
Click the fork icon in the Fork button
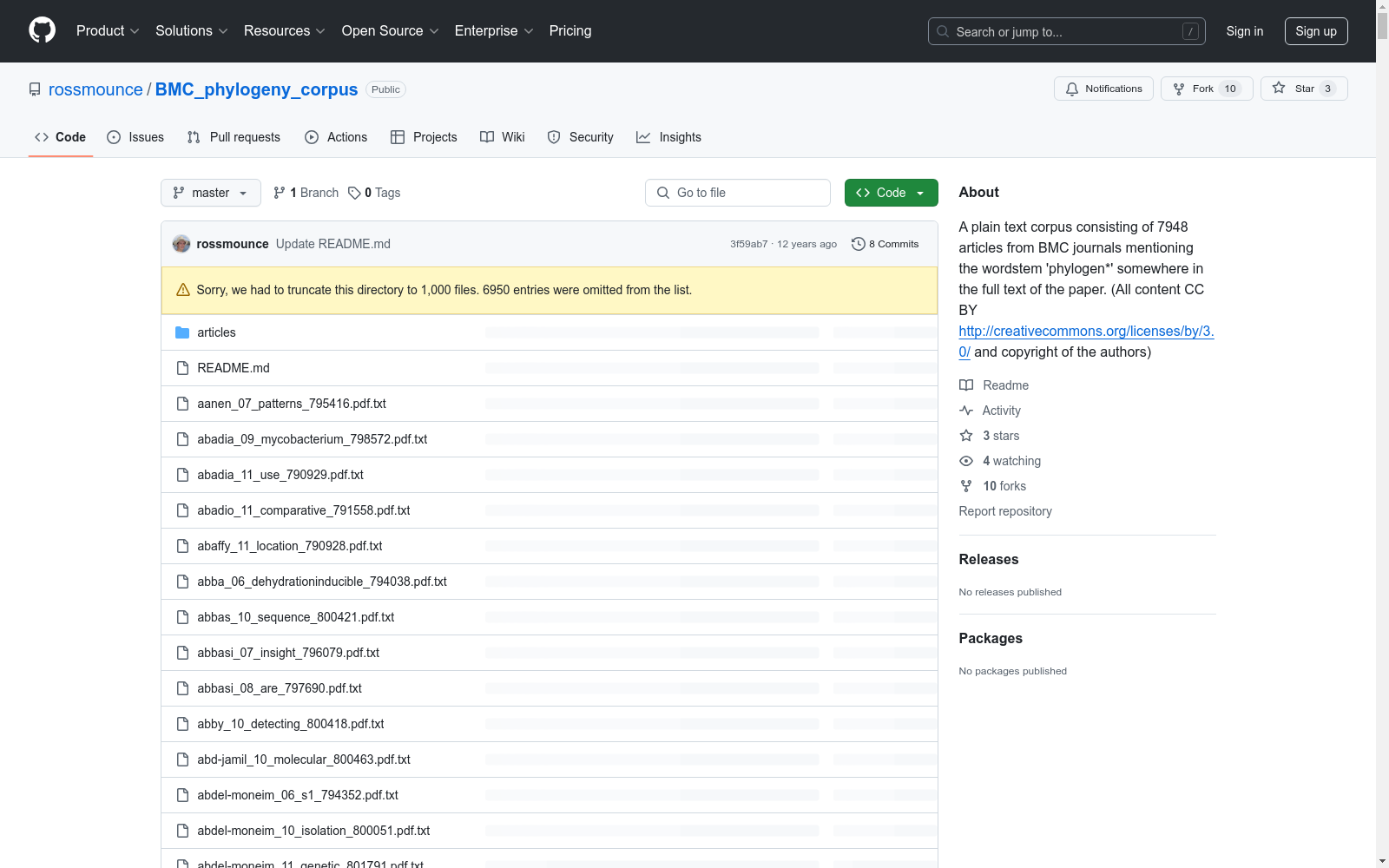[1179, 89]
